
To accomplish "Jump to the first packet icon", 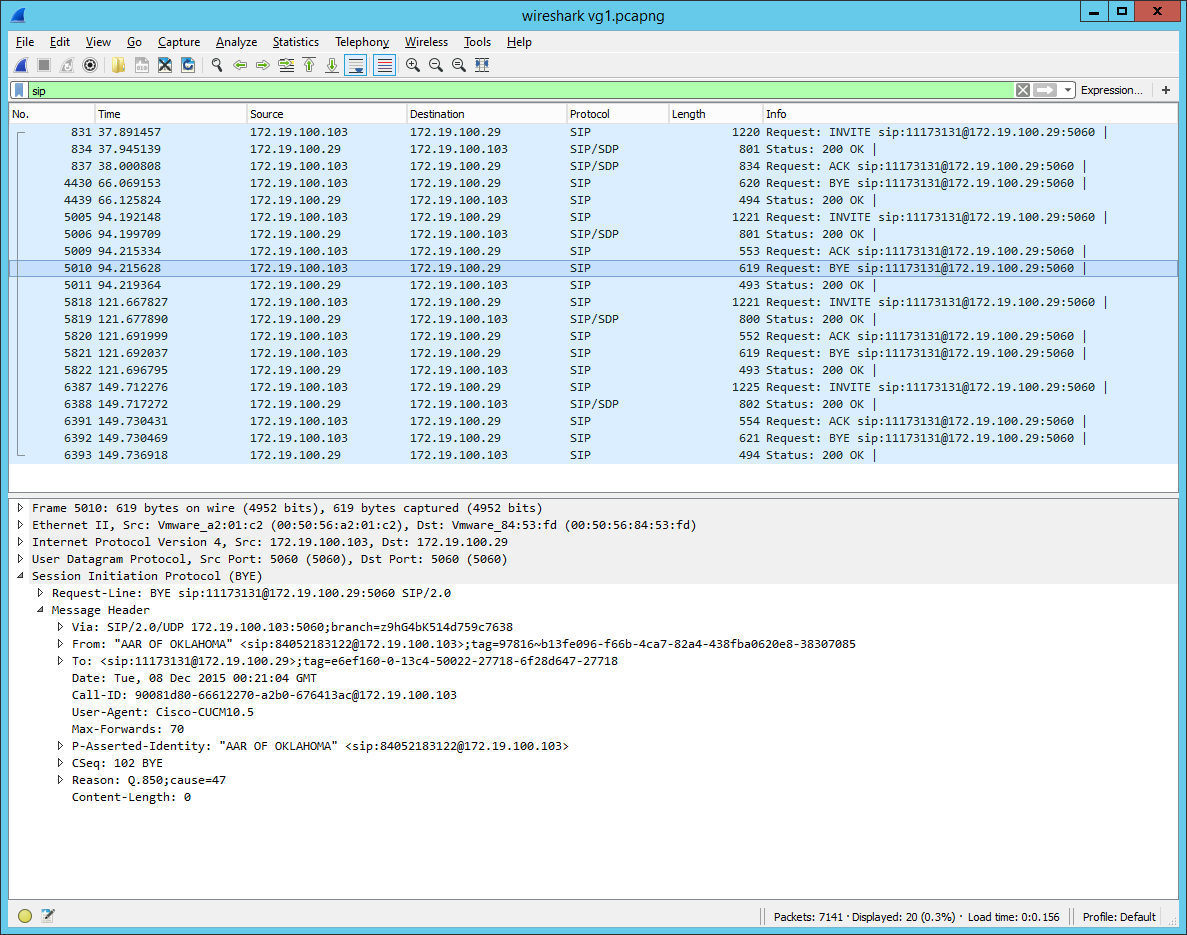I will (309, 65).
